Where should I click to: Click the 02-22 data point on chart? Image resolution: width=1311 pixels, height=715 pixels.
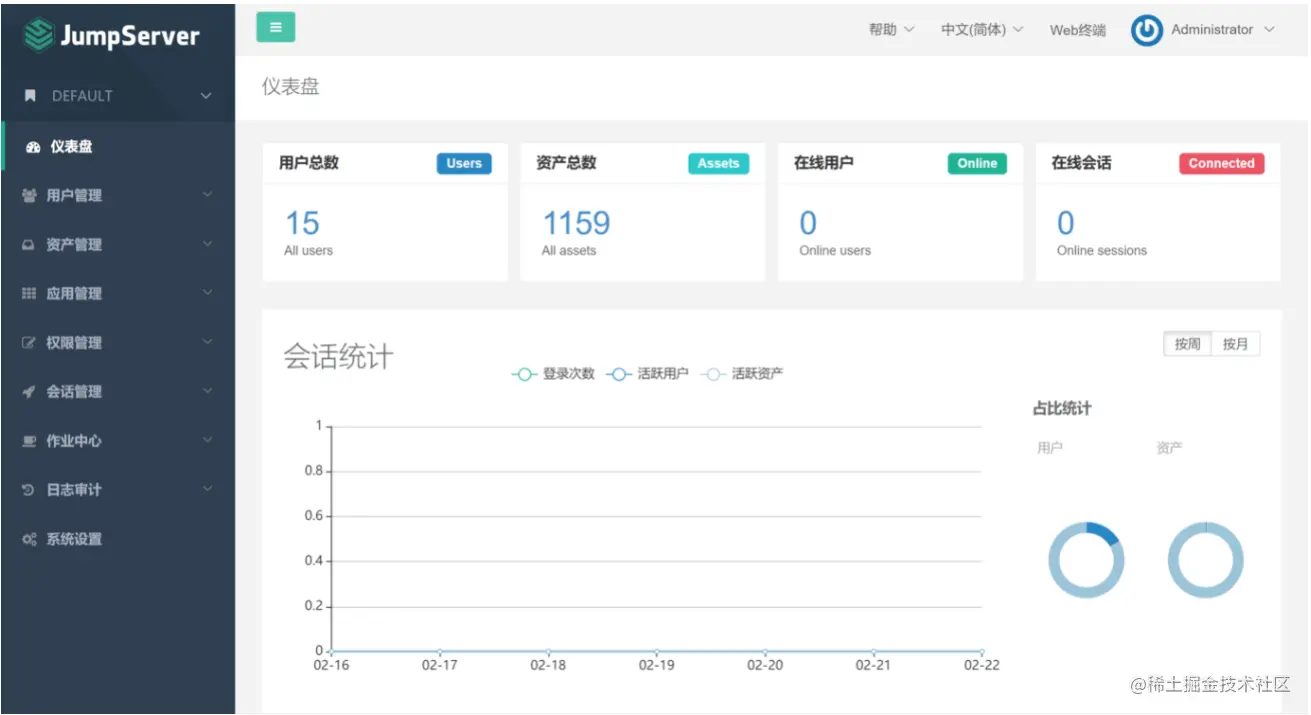pyautogui.click(x=981, y=652)
